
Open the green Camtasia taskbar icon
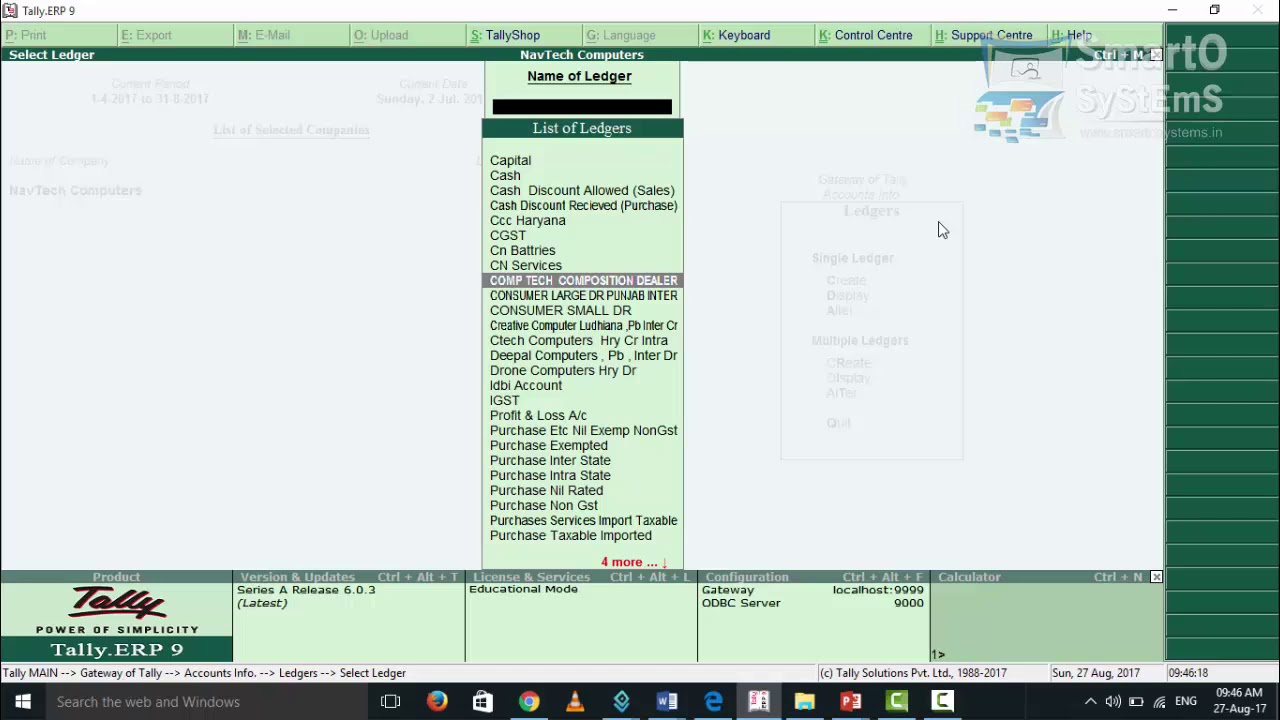click(897, 701)
